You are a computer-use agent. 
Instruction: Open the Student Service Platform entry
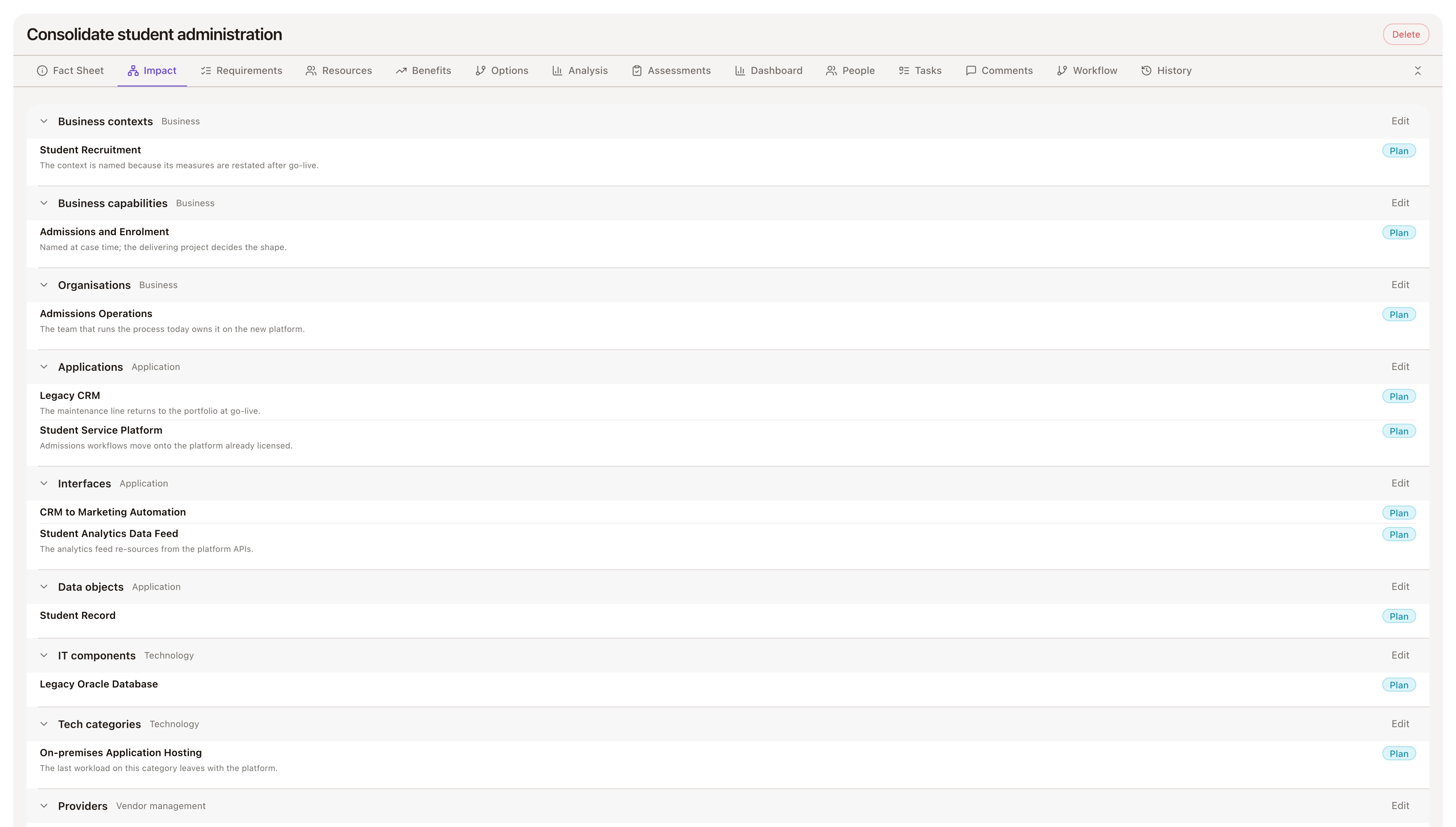(101, 430)
